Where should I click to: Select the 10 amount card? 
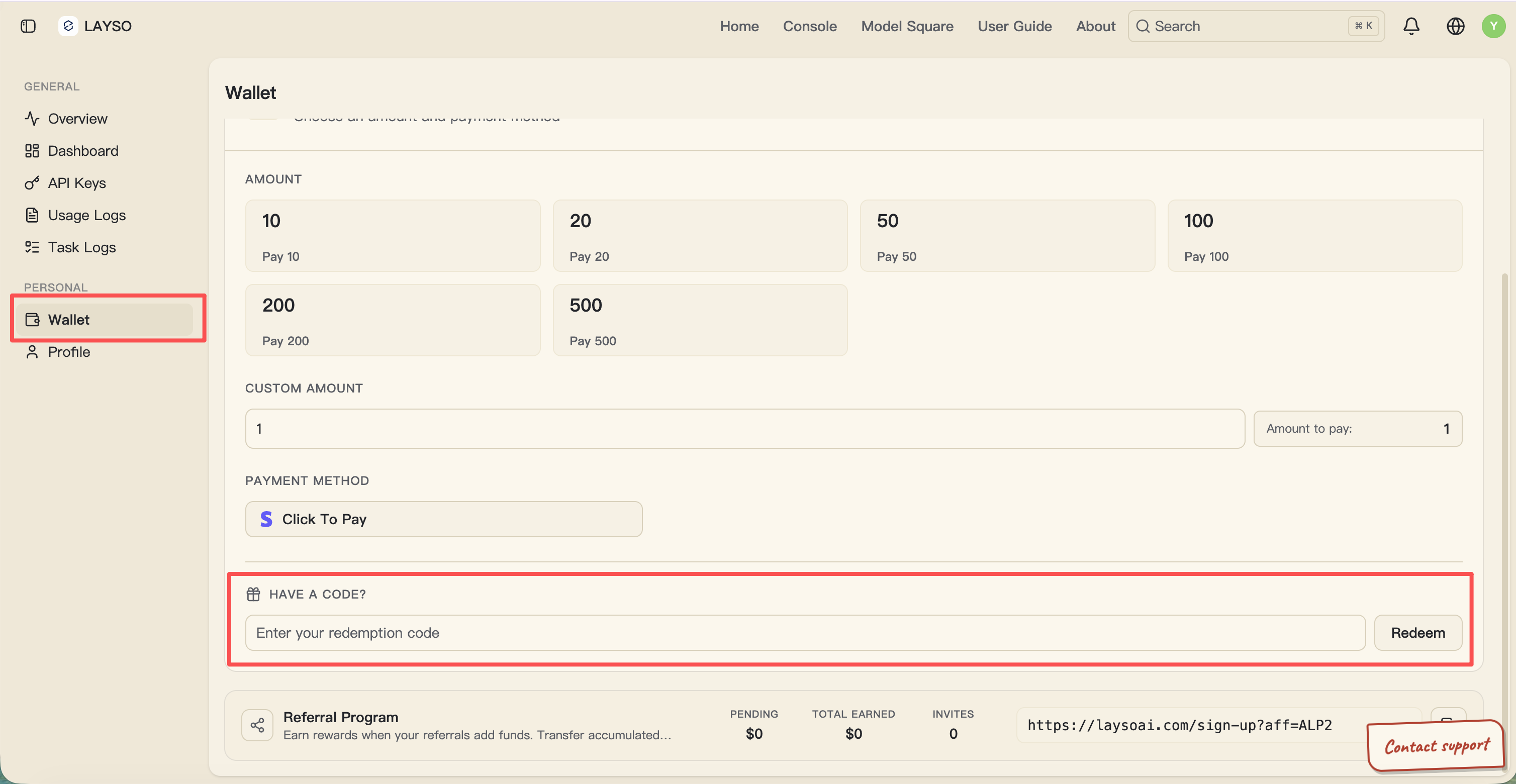pyautogui.click(x=393, y=235)
